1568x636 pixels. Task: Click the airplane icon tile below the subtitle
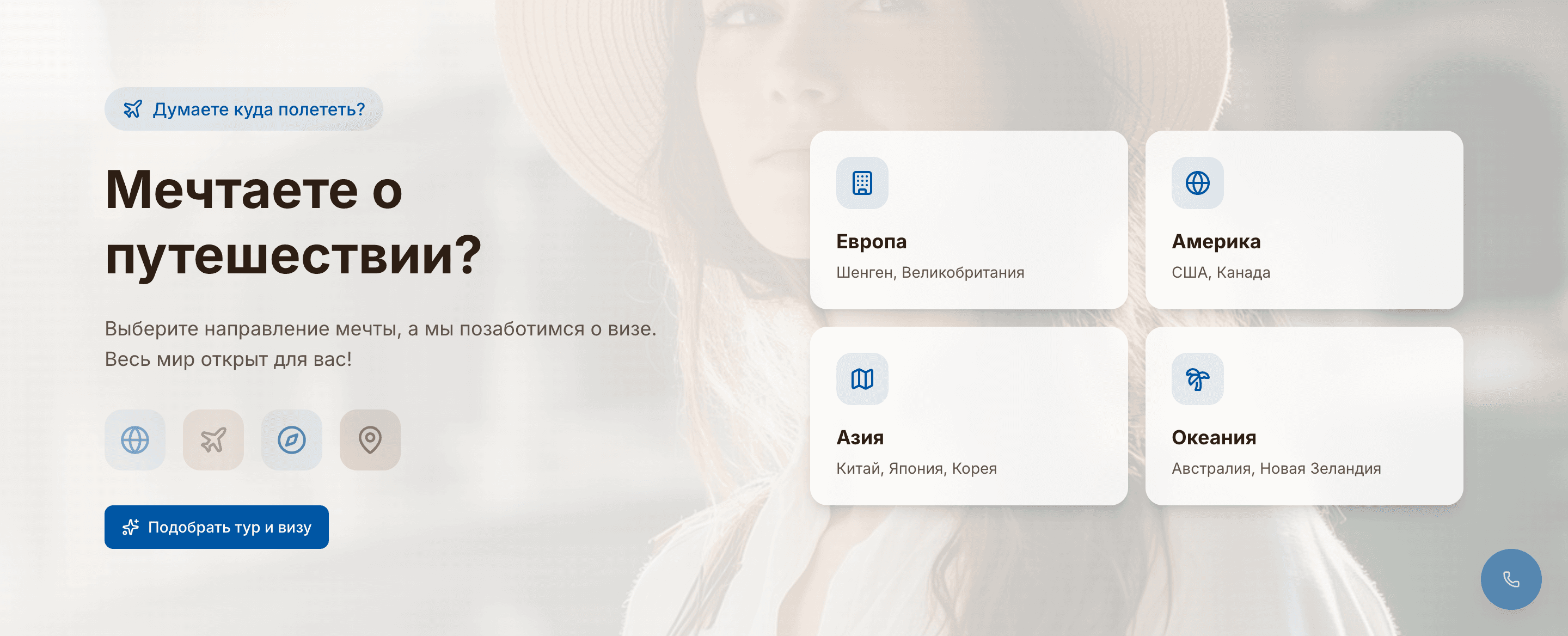(x=213, y=439)
